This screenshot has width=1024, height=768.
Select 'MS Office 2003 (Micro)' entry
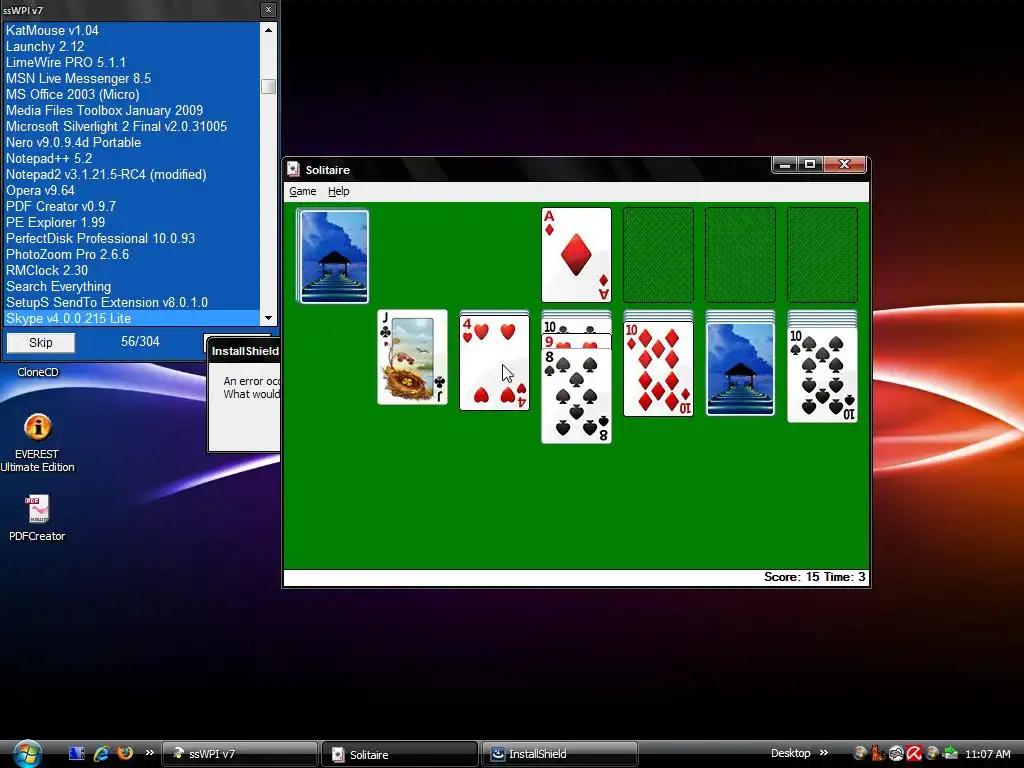pyautogui.click(x=132, y=94)
